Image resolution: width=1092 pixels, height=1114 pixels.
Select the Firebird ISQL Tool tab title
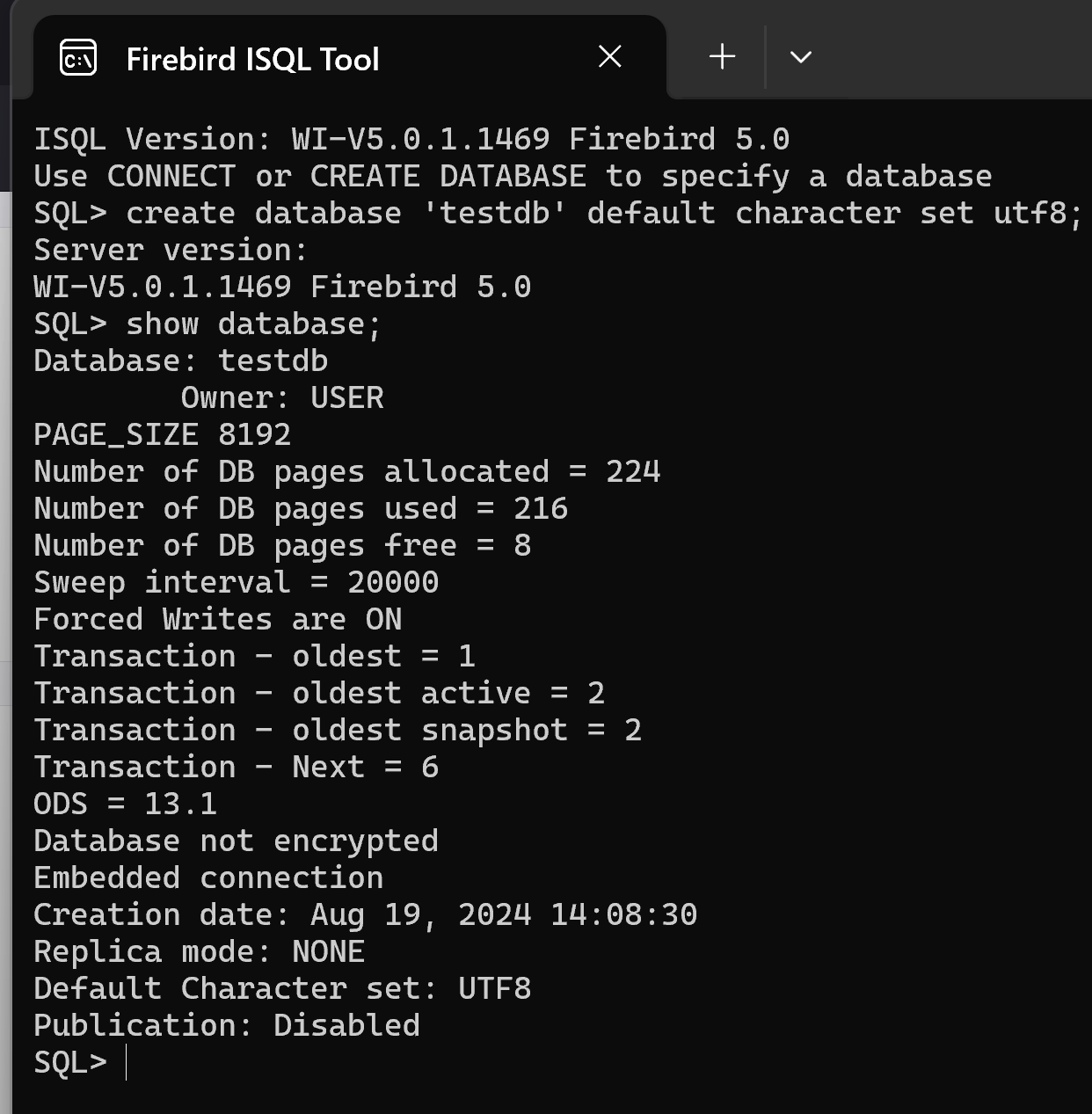pyautogui.click(x=253, y=59)
